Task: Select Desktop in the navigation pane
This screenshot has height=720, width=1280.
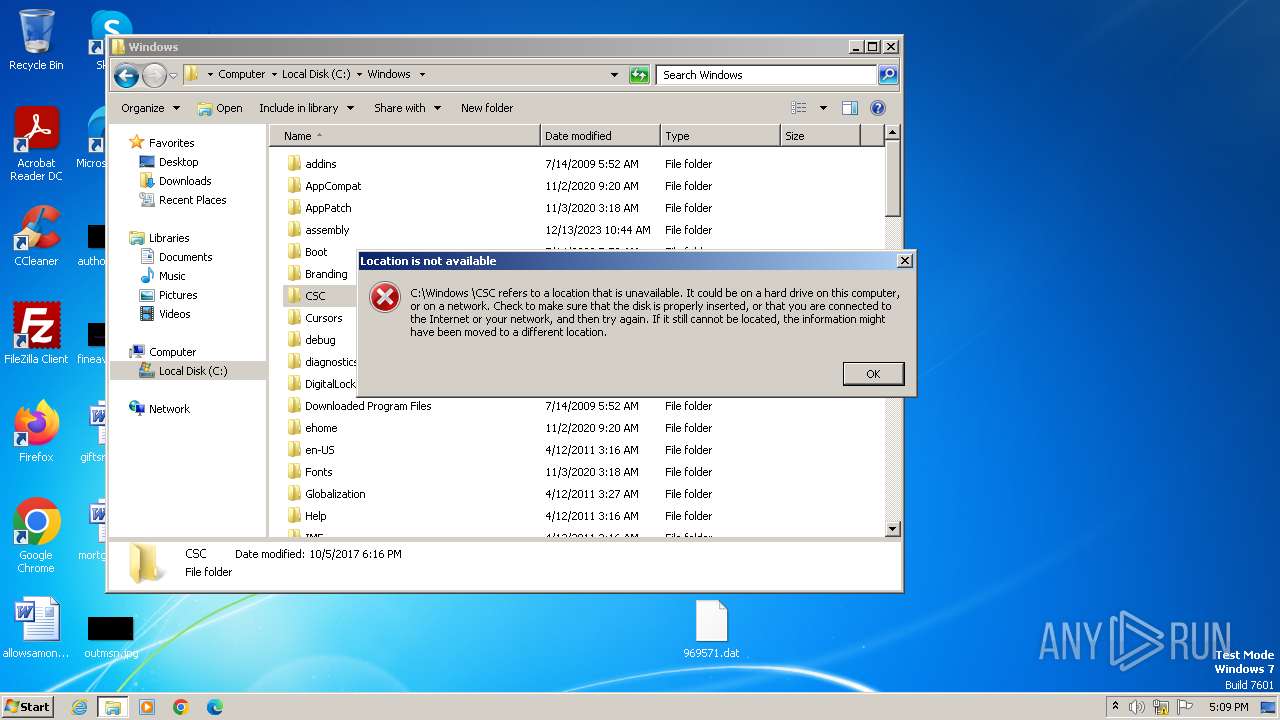Action: tap(178, 162)
